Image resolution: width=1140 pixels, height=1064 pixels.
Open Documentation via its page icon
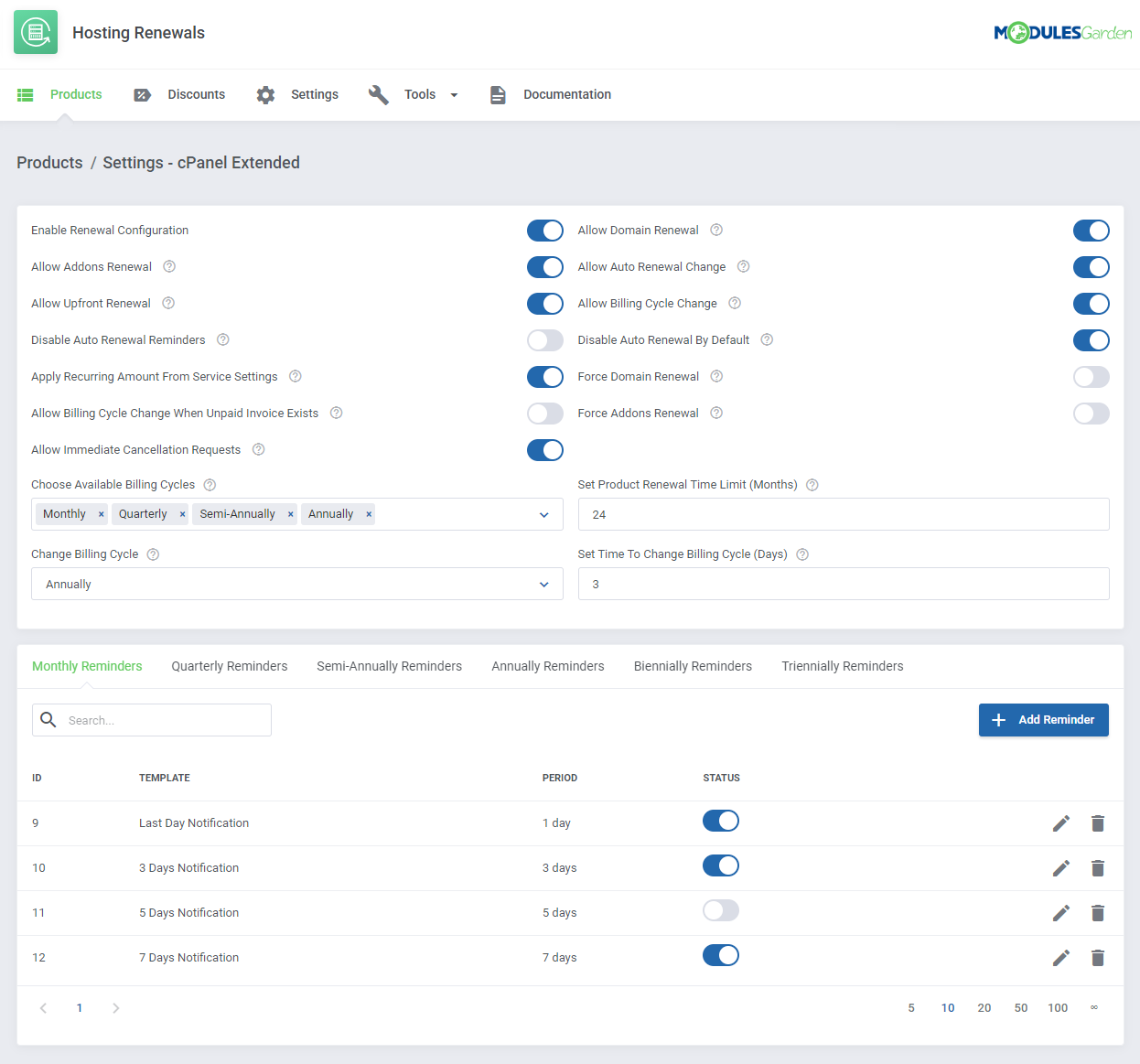(497, 94)
